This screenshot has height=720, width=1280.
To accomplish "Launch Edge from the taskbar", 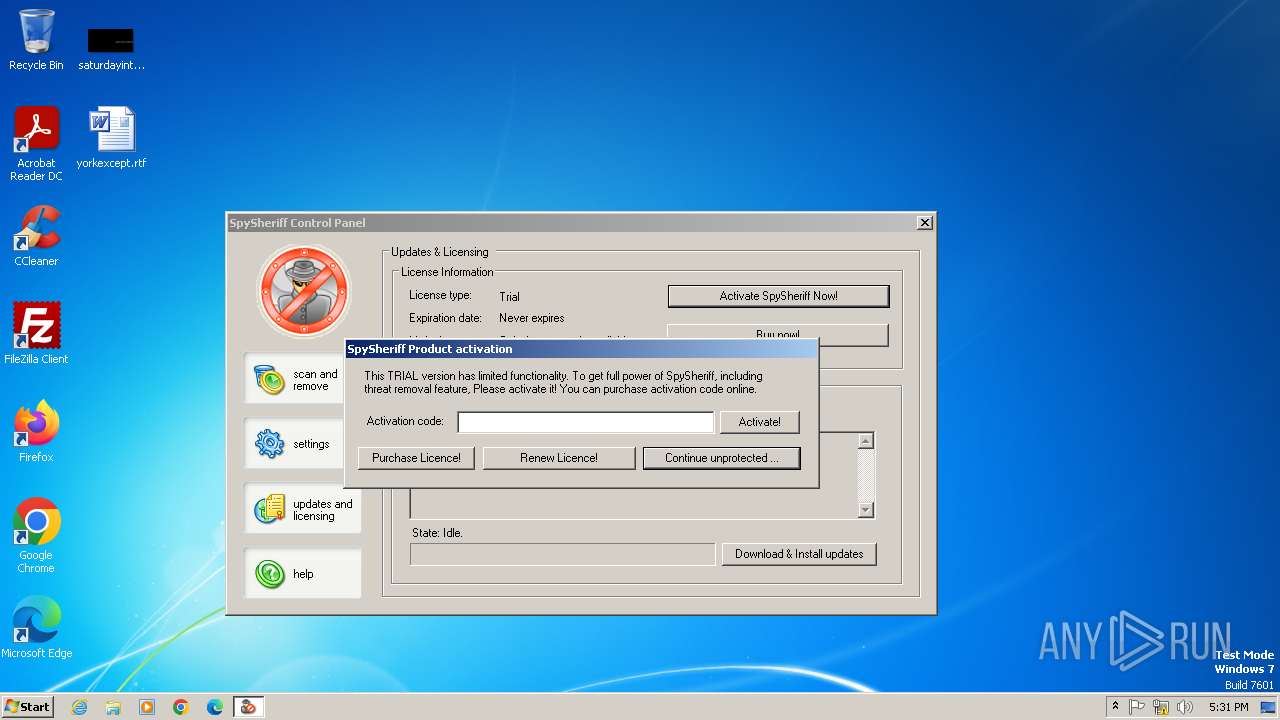I will [x=215, y=707].
